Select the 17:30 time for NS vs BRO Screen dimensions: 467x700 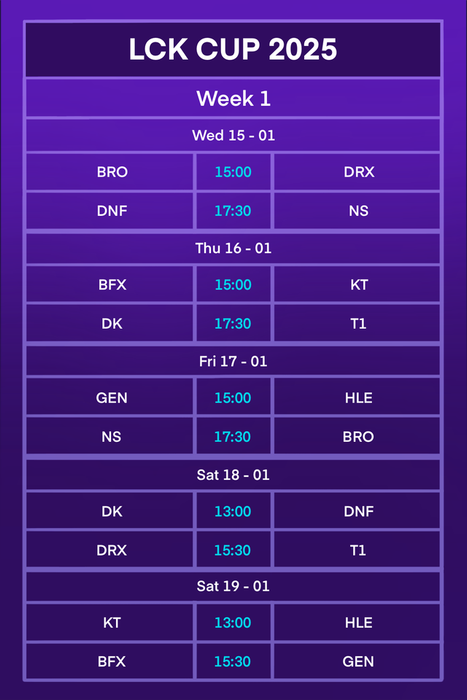pos(233,436)
